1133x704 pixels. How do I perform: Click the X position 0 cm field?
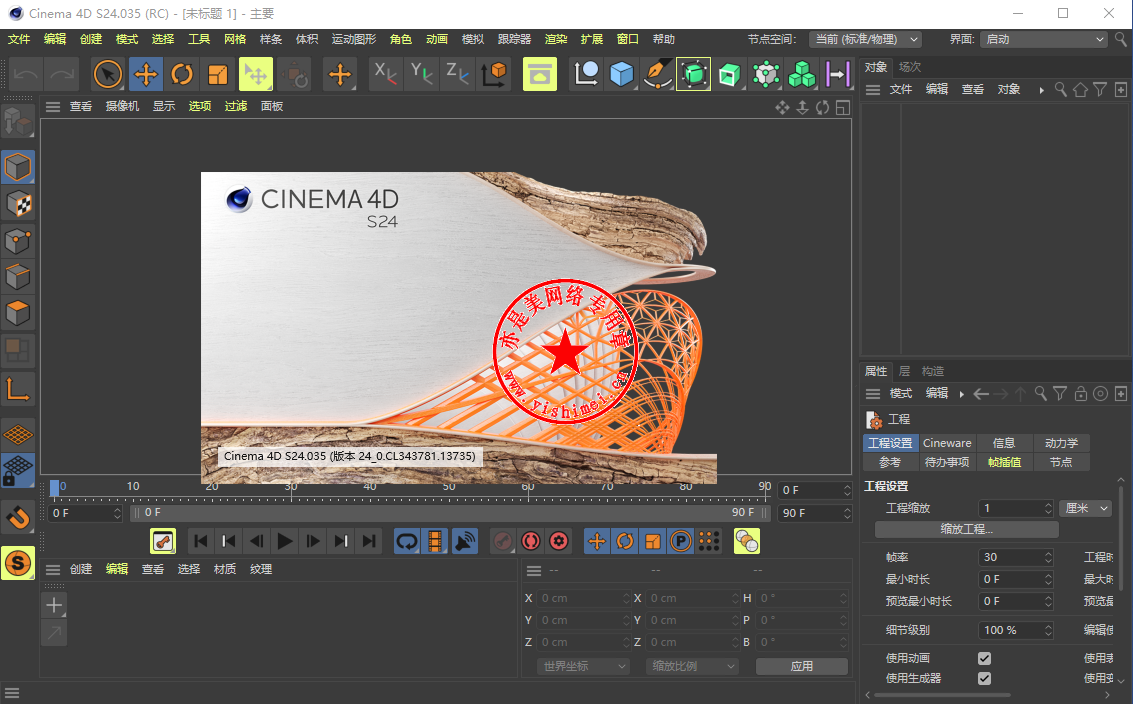point(582,598)
